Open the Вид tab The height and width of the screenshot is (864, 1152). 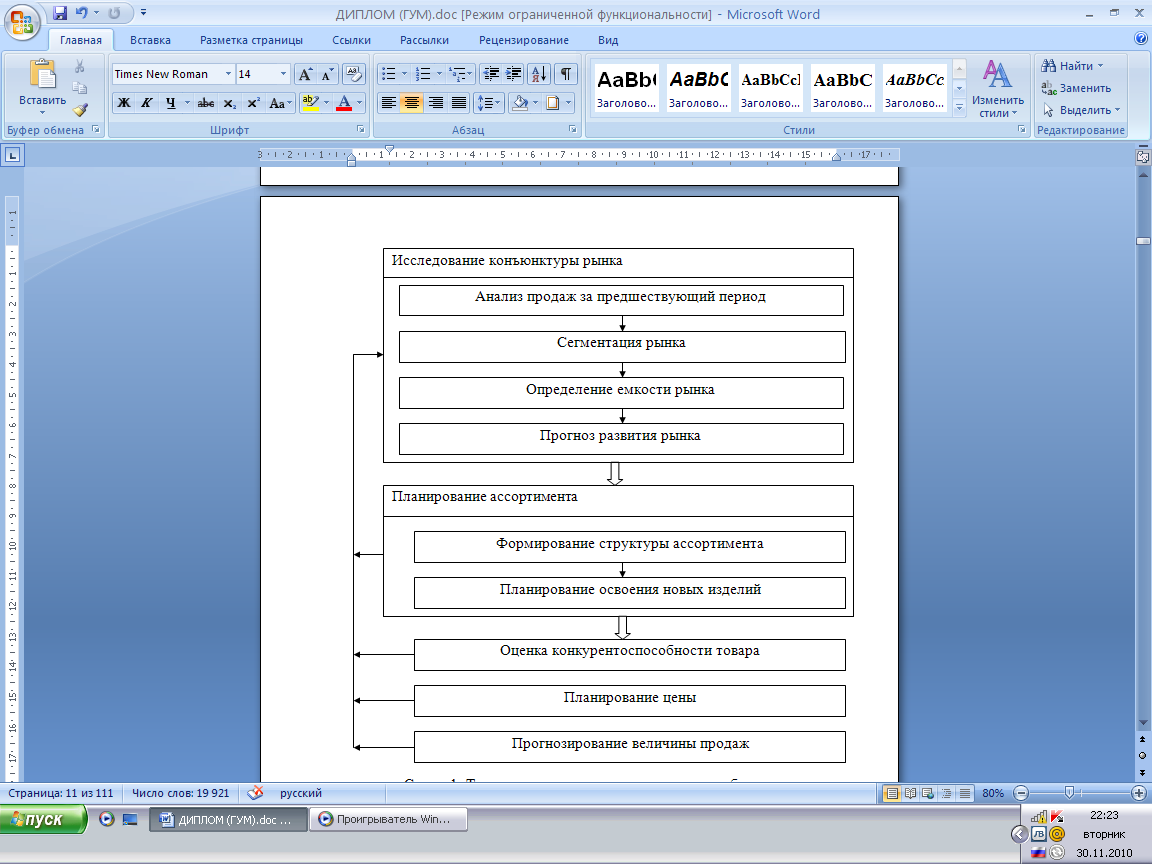[x=608, y=40]
